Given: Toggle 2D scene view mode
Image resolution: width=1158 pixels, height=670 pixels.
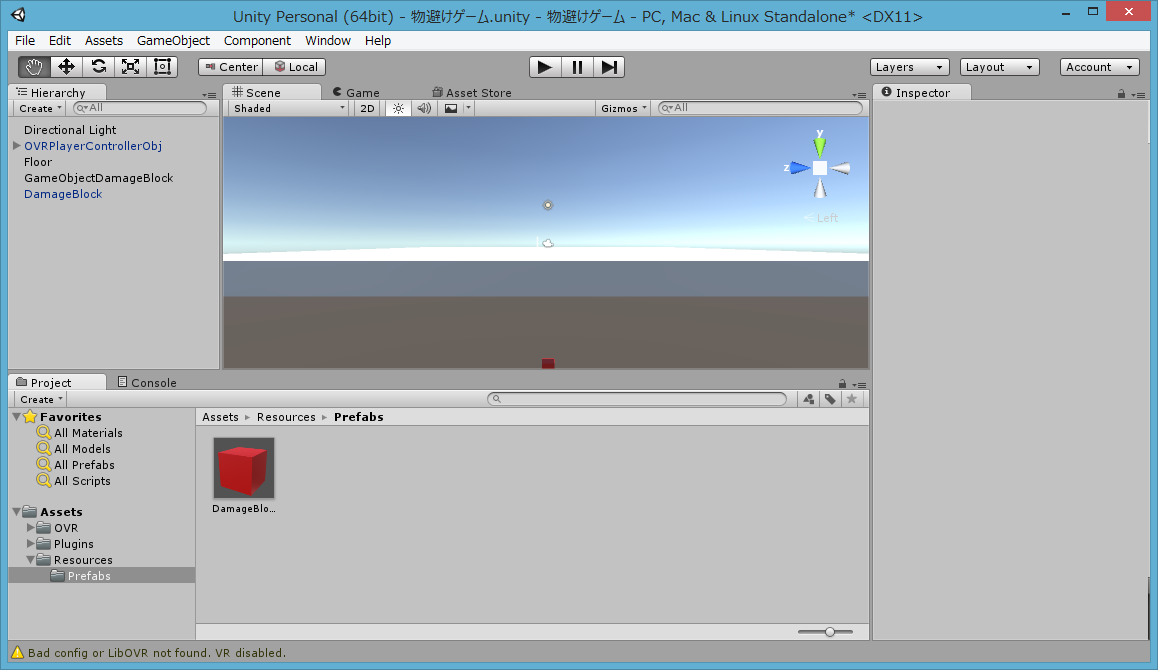Looking at the screenshot, I should 367,108.
